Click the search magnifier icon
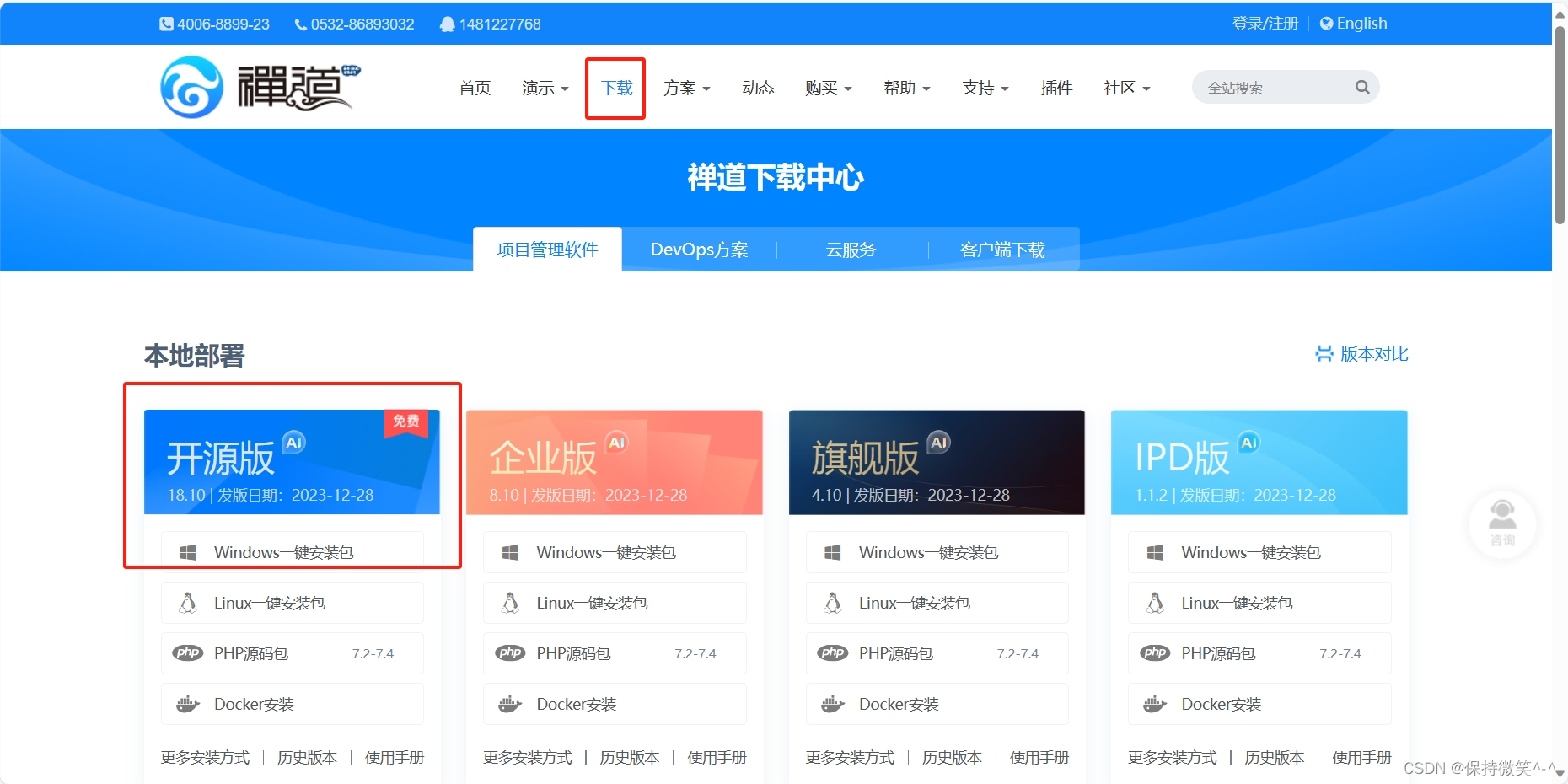Viewport: 1568px width, 784px height. point(1362,87)
